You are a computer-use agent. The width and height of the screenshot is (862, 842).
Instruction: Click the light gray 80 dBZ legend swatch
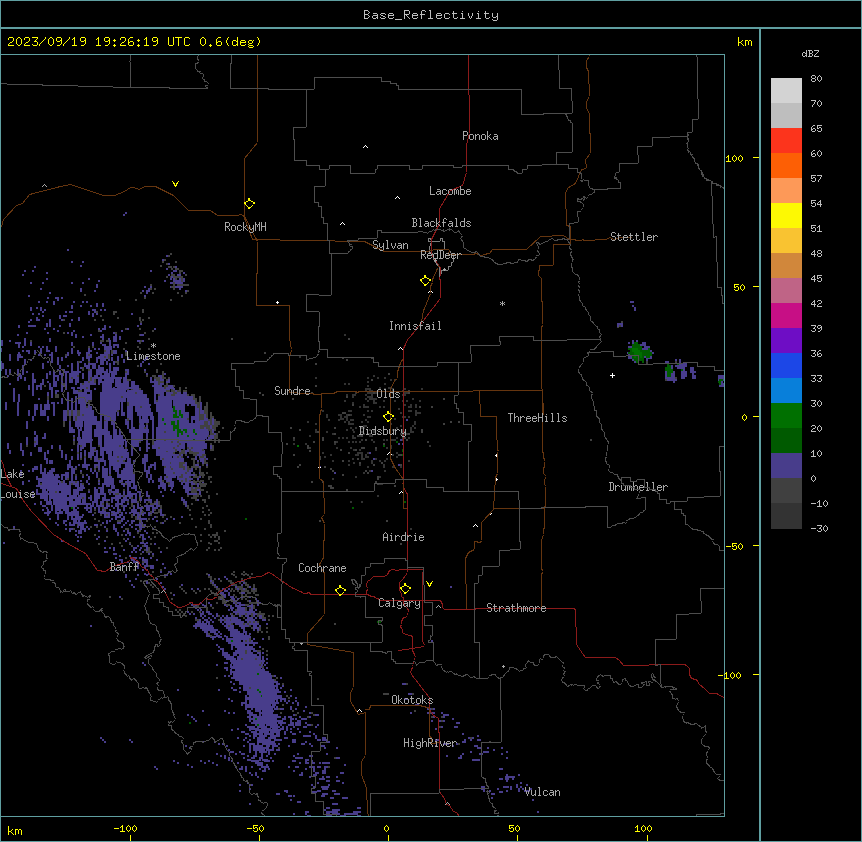[786, 91]
